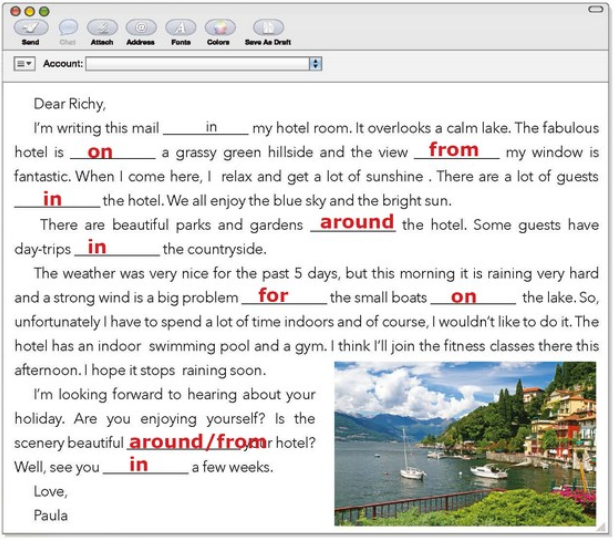The height and width of the screenshot is (539, 614).
Task: Expand the Account dropdown arrows
Action: (x=316, y=63)
